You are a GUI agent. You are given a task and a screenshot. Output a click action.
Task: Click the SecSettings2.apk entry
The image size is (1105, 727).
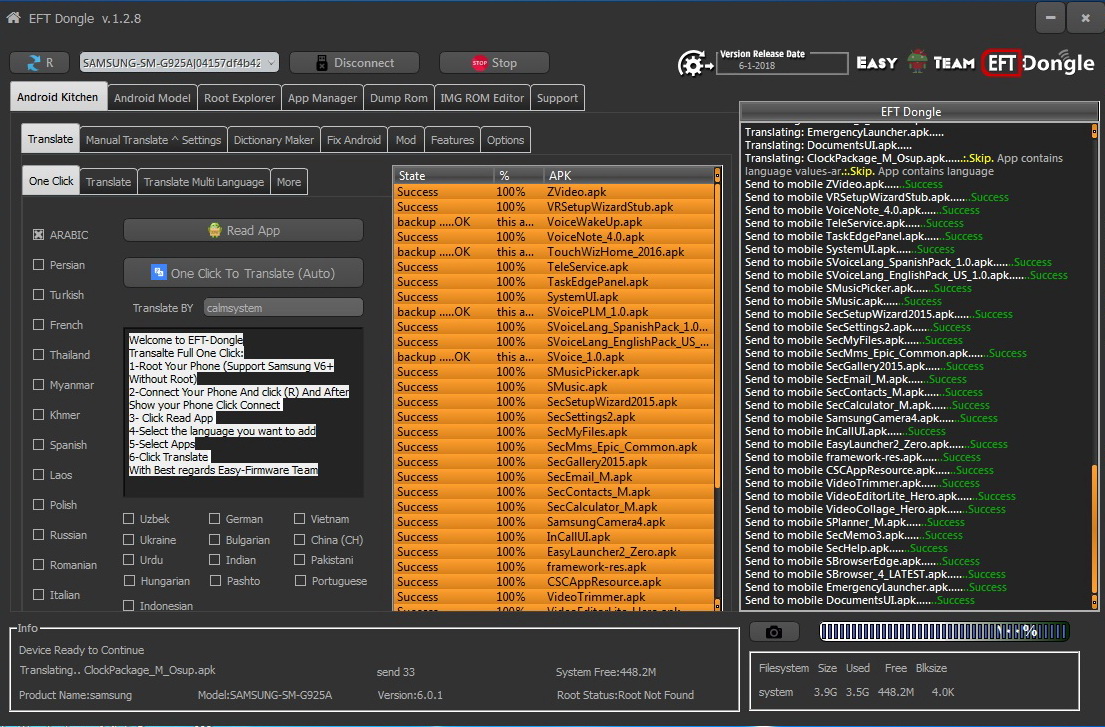click(x=554, y=416)
